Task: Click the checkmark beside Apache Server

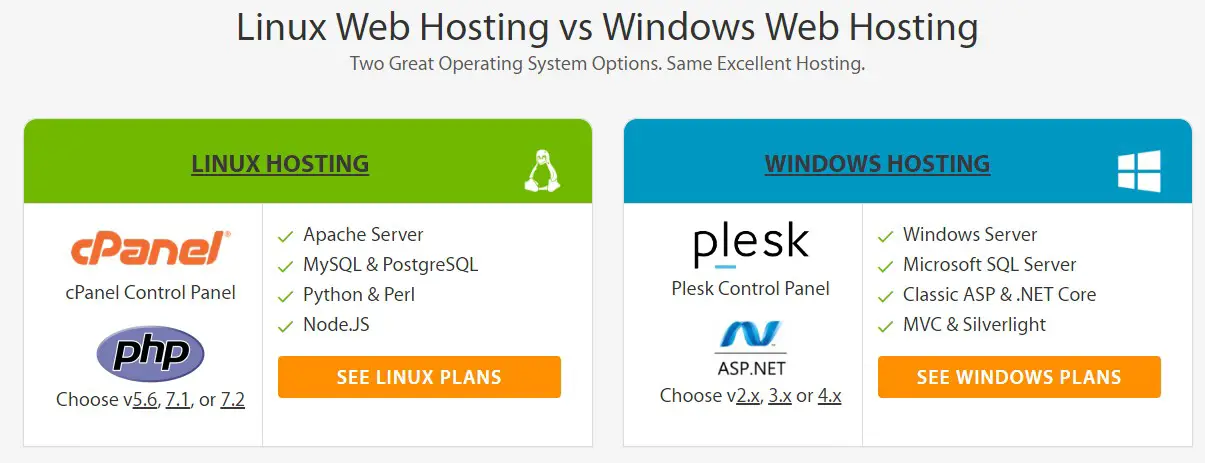Action: [285, 236]
